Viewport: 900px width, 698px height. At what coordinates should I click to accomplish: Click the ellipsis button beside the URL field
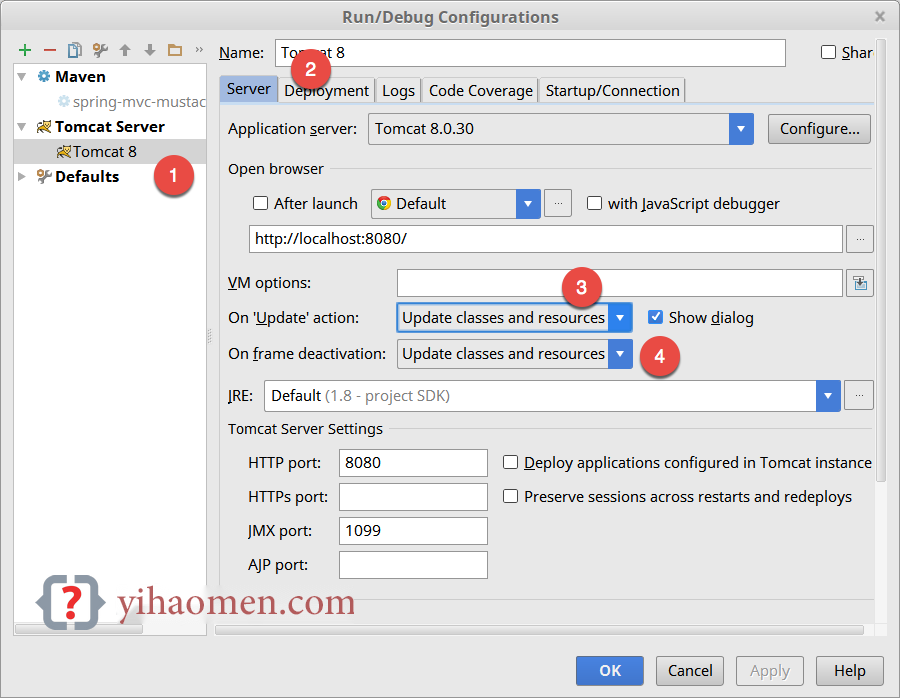860,239
